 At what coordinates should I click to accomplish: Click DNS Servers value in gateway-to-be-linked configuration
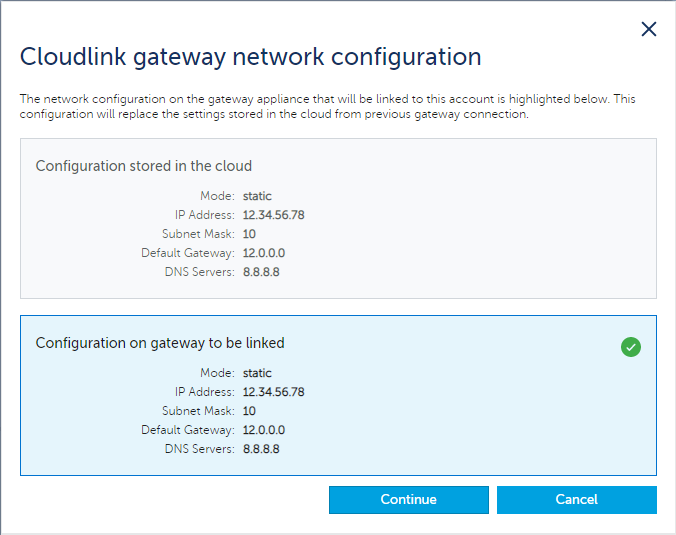(261, 449)
